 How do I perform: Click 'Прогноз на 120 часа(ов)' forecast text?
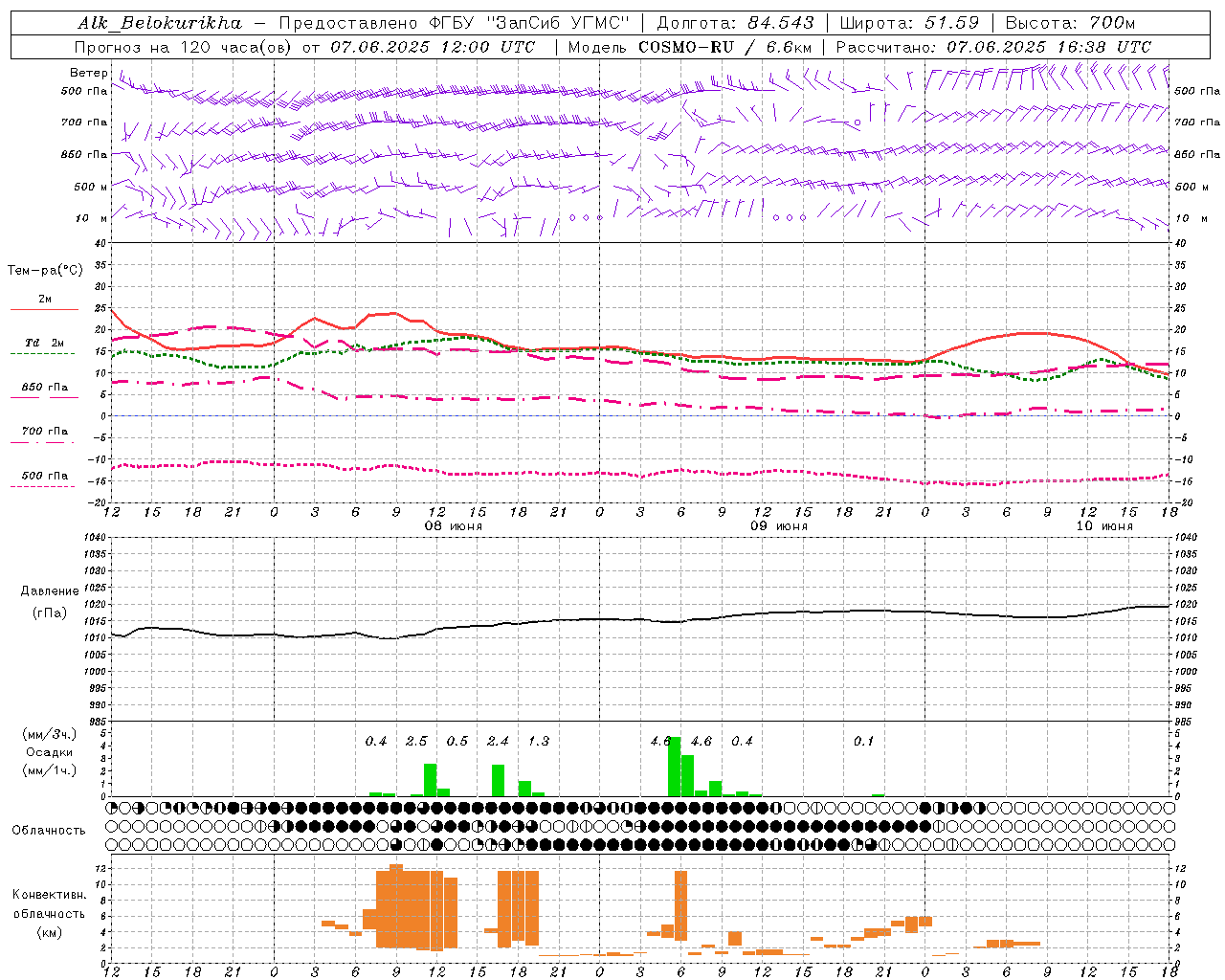tap(184, 47)
